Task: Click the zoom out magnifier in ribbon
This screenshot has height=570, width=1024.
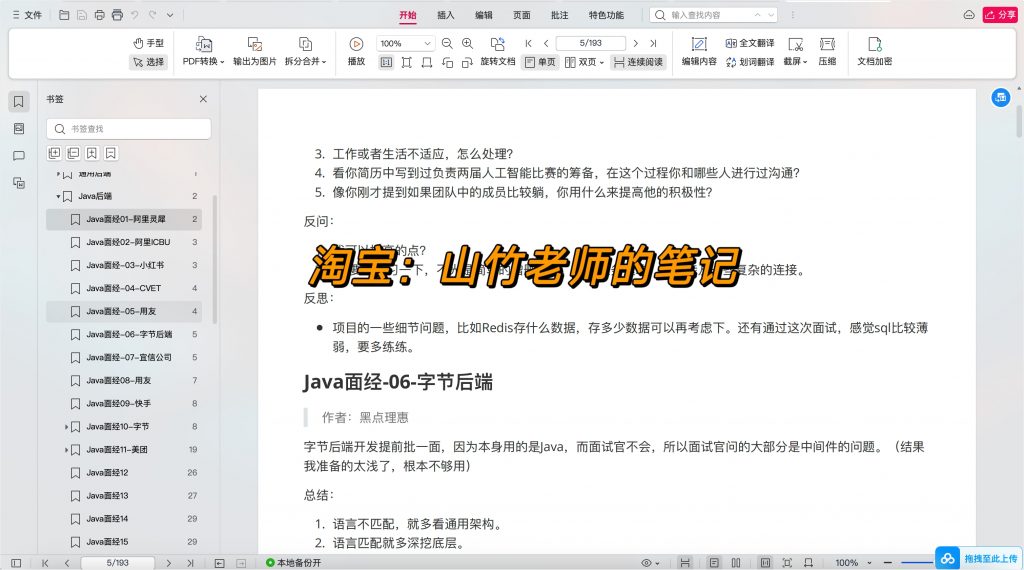Action: tap(447, 43)
